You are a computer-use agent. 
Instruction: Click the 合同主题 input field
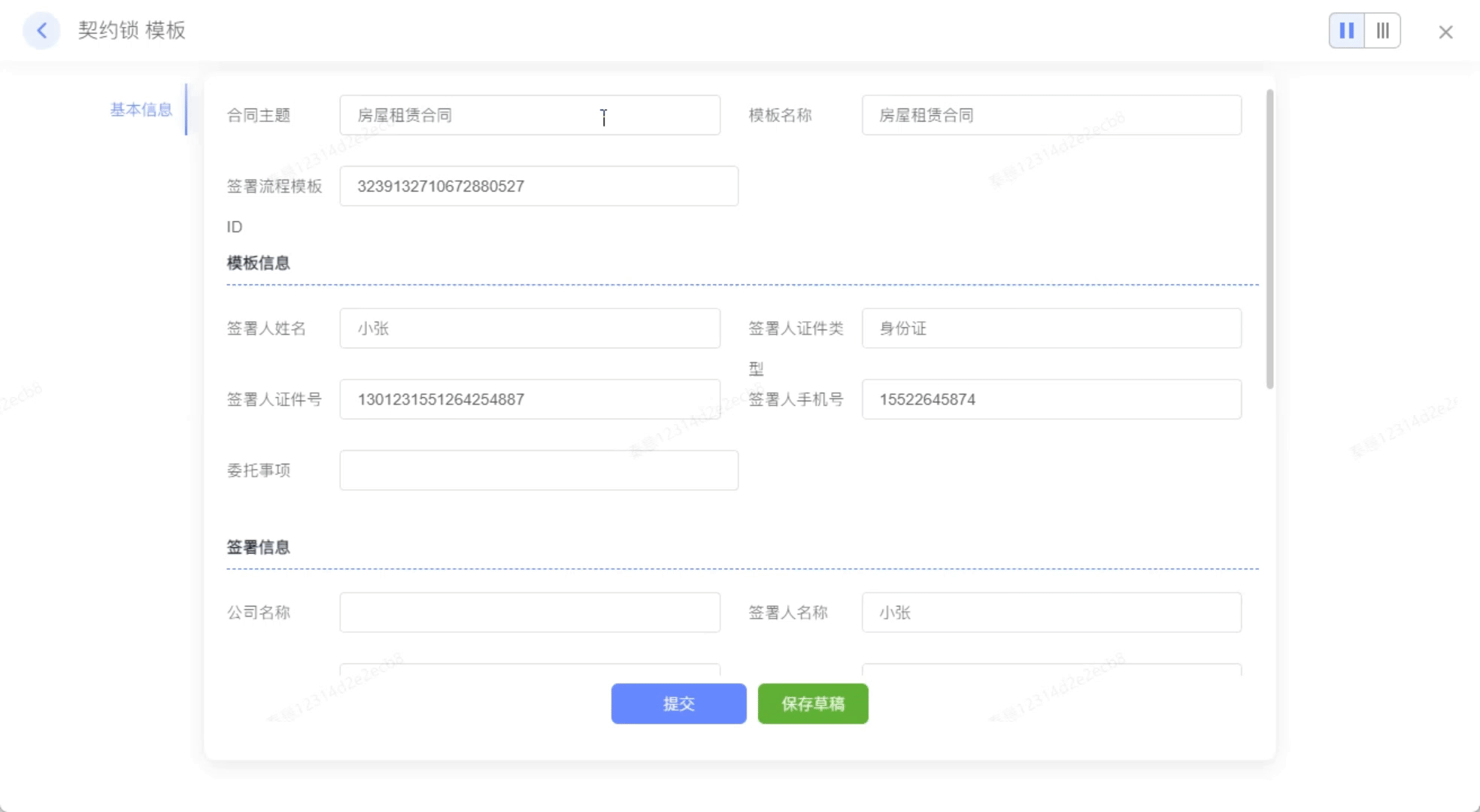[x=529, y=115]
